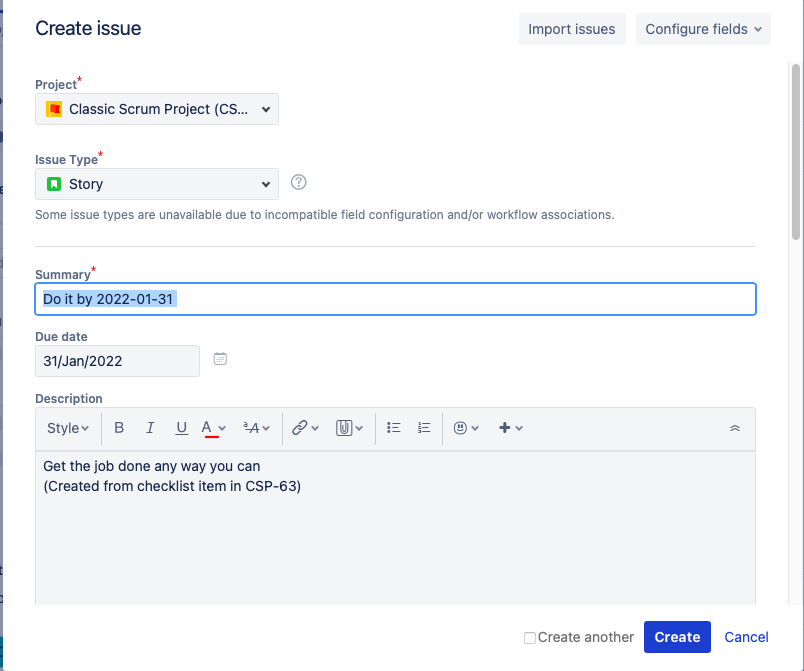Open Configure fields menu
Viewport: 804px width, 671px height.
tap(703, 29)
